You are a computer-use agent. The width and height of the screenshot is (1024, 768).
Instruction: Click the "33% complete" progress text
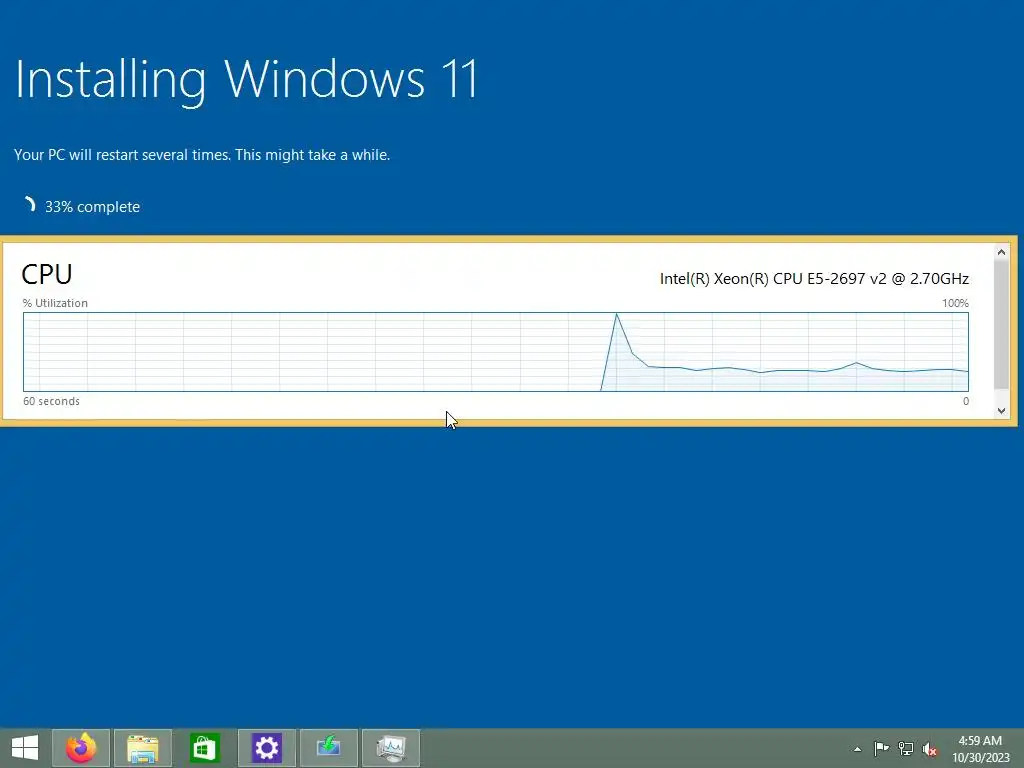pyautogui.click(x=92, y=207)
